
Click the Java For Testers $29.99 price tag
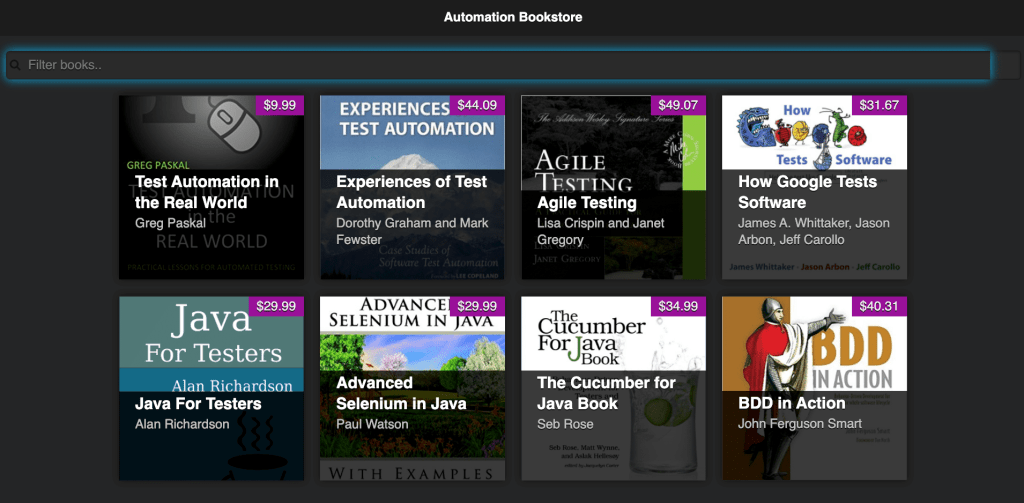click(x=276, y=306)
